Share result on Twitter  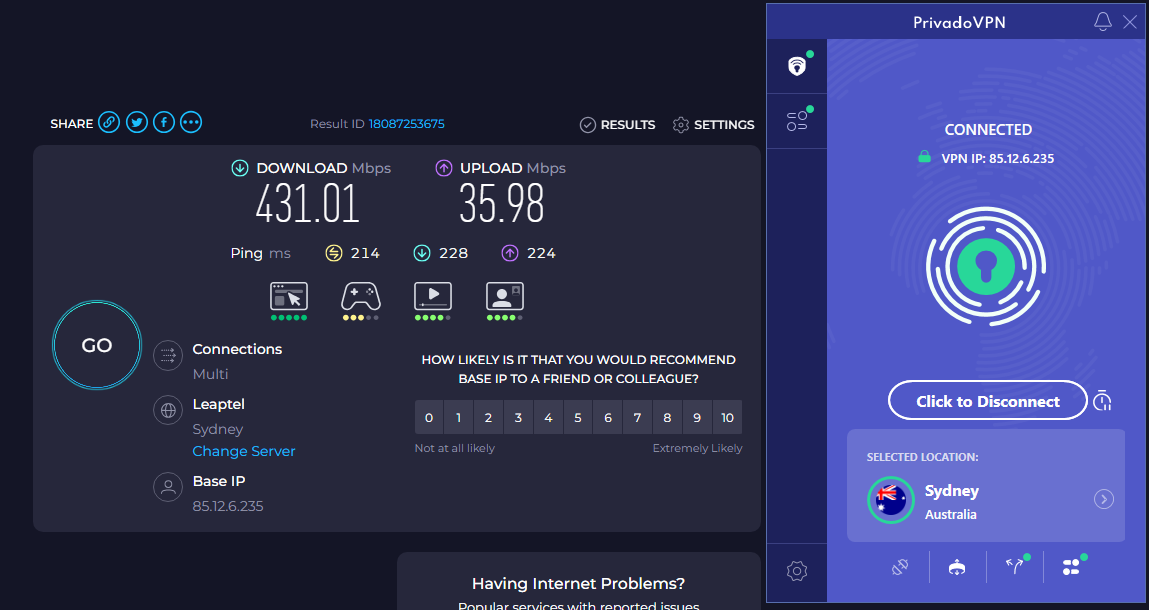[x=136, y=122]
